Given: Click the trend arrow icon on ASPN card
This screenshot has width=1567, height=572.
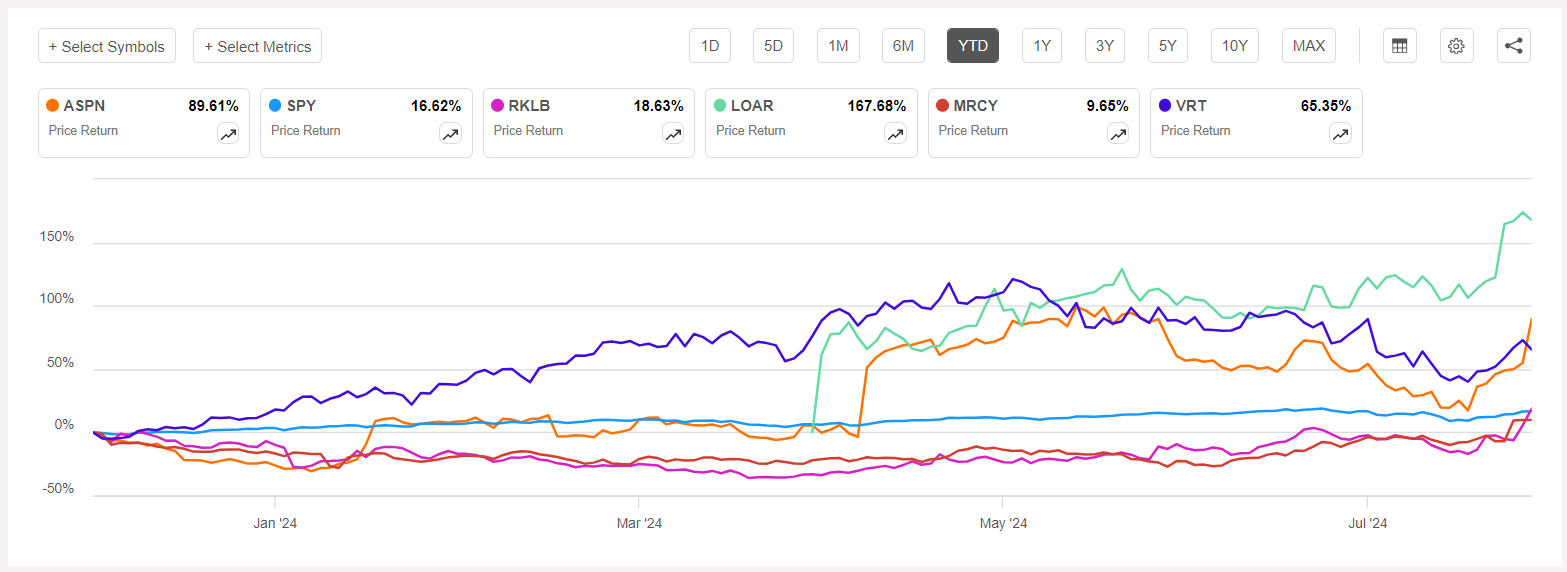Looking at the screenshot, I should click(228, 134).
